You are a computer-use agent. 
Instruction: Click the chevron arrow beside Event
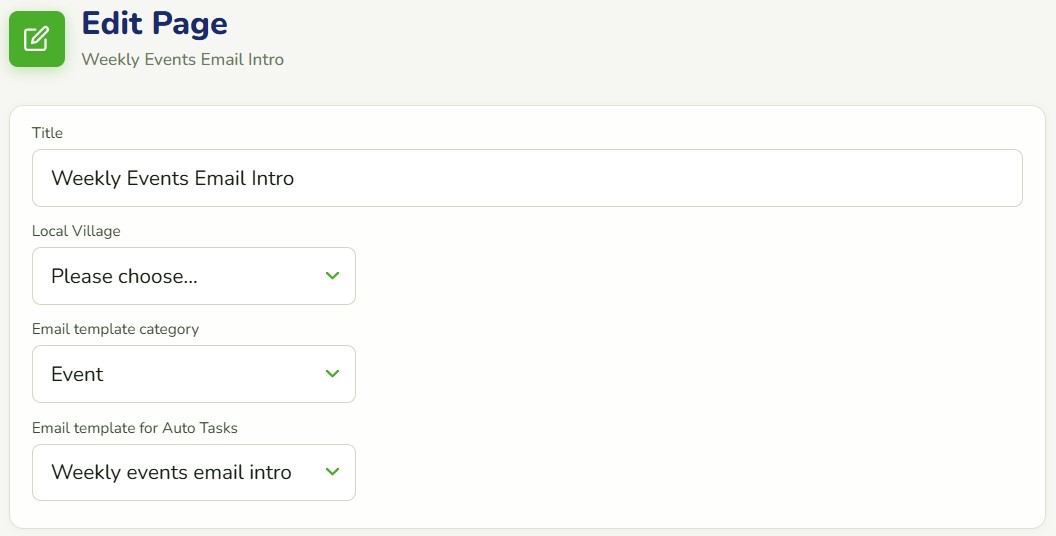[332, 373]
